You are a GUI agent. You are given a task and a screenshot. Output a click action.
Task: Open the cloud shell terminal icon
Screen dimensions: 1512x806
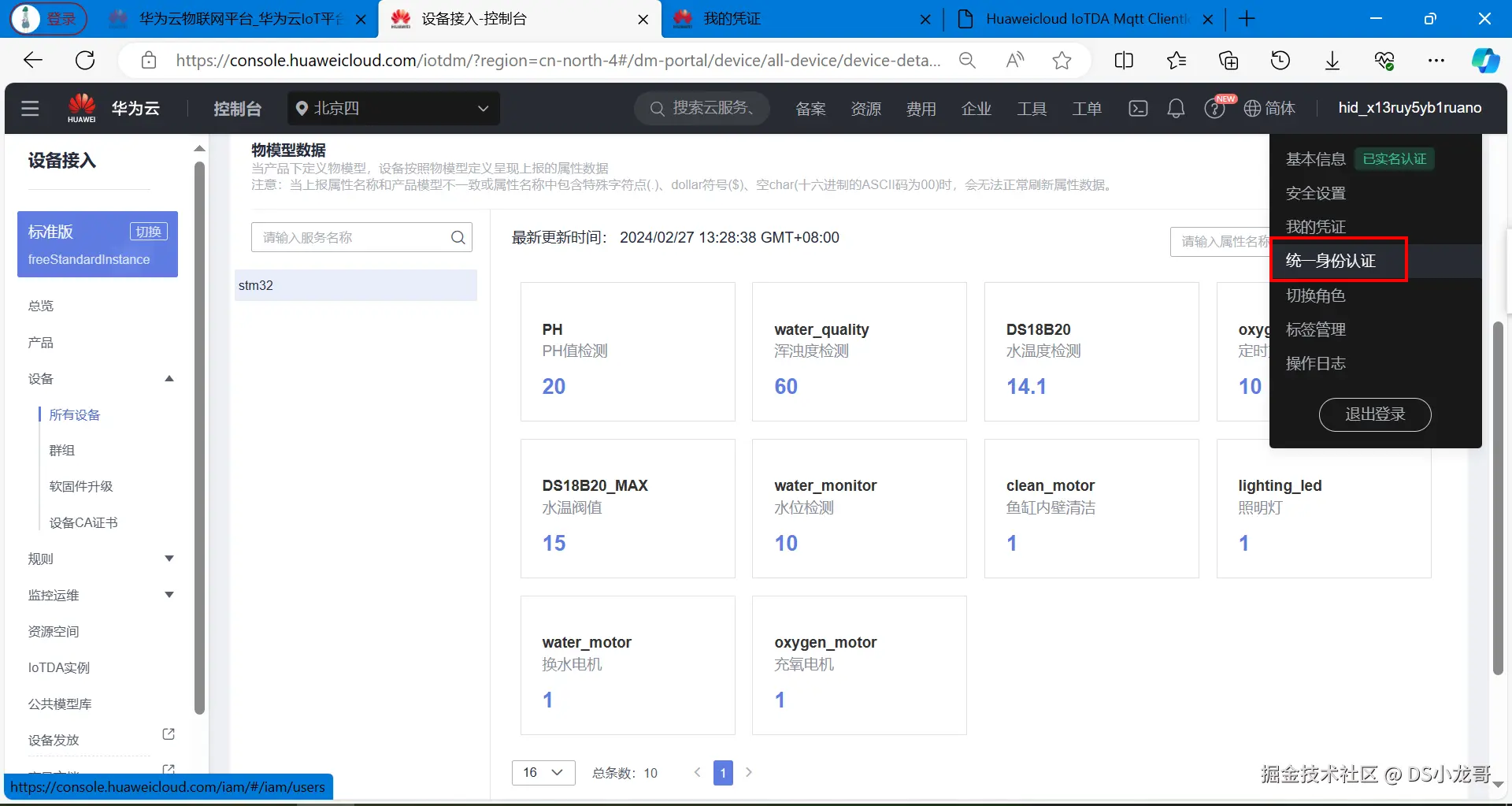click(1138, 108)
